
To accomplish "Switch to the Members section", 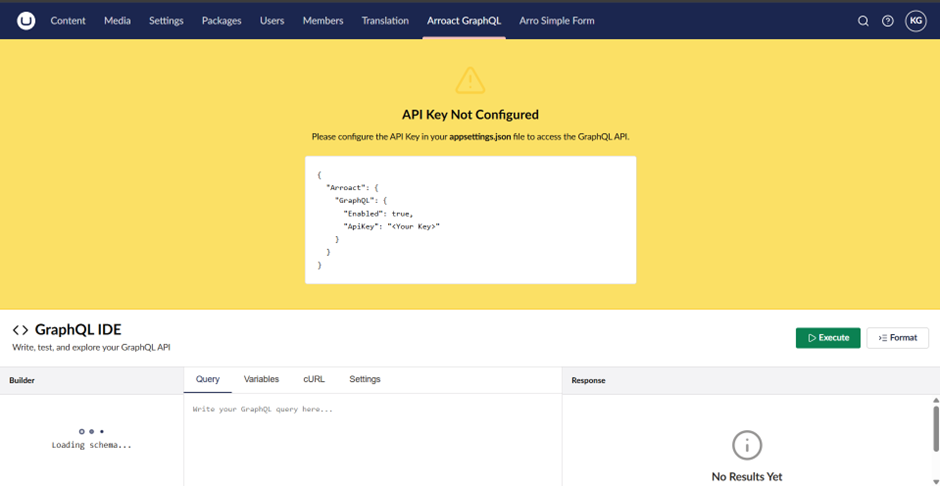I will pos(323,21).
